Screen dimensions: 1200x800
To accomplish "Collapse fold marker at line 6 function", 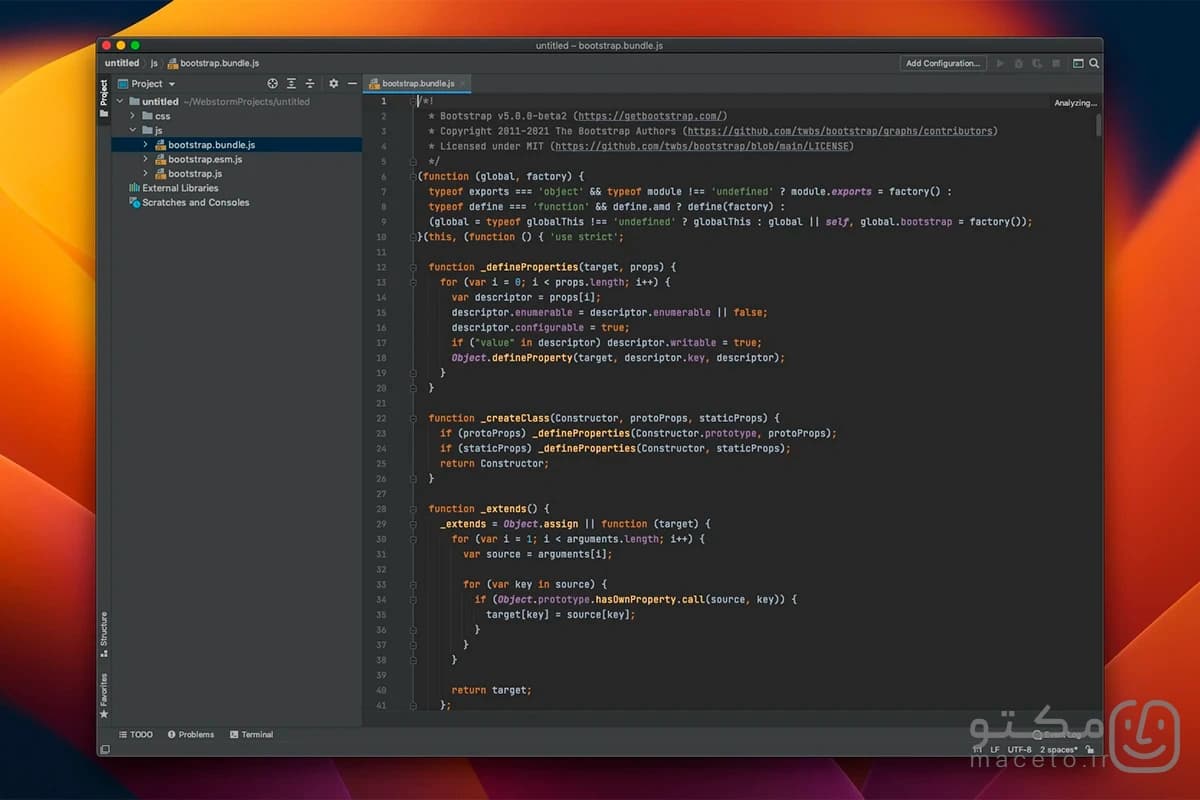I will tap(413, 176).
